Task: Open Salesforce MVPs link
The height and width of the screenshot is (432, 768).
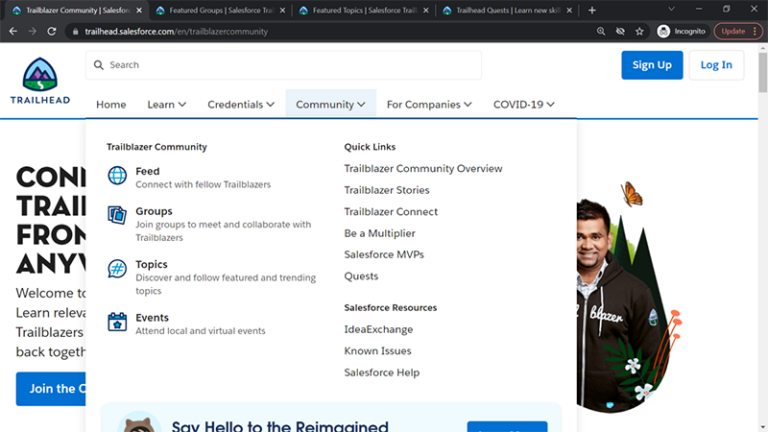Action: tap(384, 255)
